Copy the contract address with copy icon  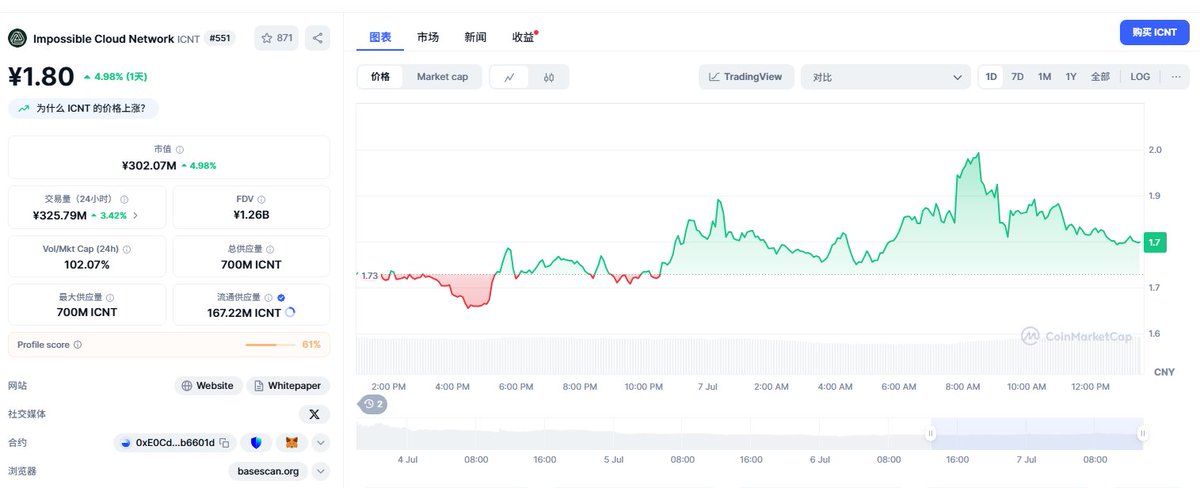[x=225, y=442]
